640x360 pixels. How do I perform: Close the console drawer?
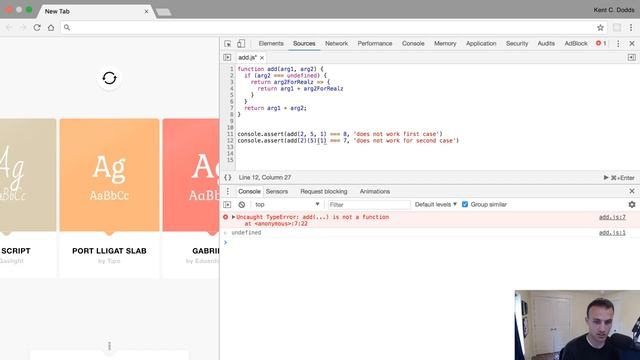point(632,191)
